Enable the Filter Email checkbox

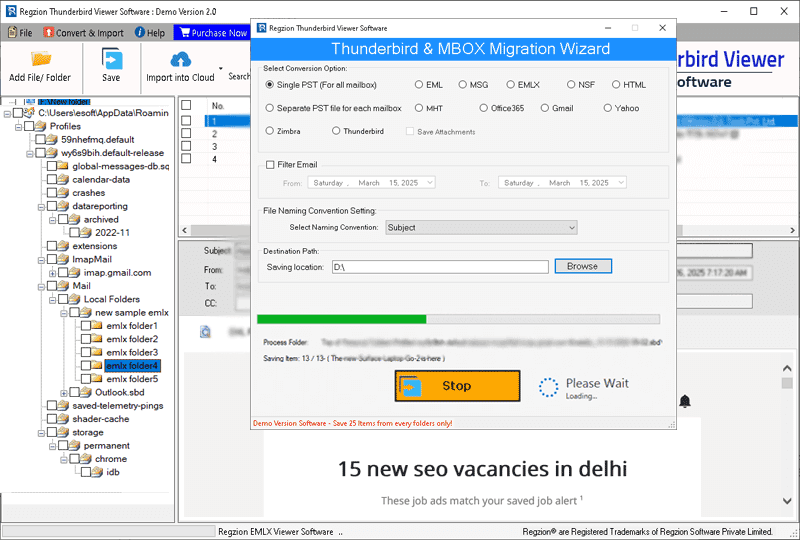coord(270,165)
